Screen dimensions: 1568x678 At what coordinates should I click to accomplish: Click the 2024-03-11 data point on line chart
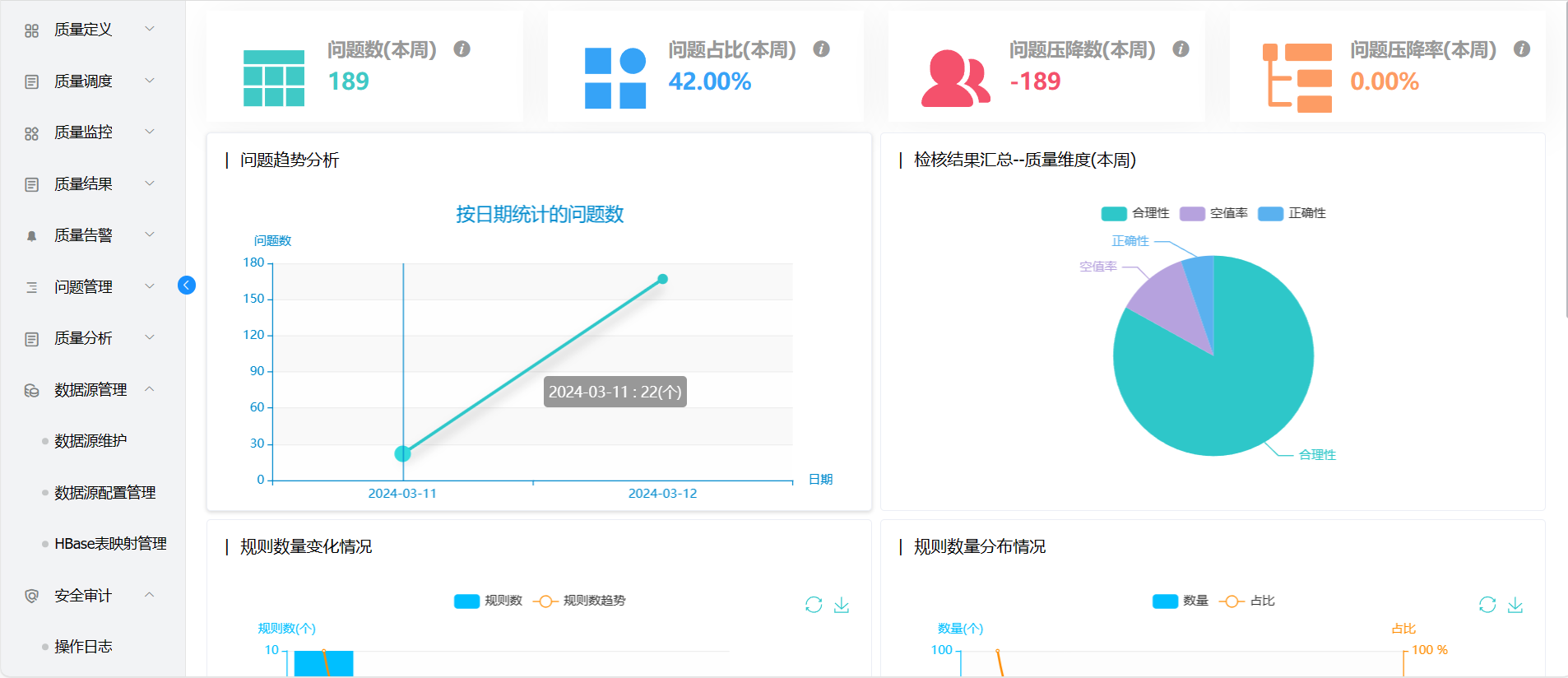[x=402, y=453]
